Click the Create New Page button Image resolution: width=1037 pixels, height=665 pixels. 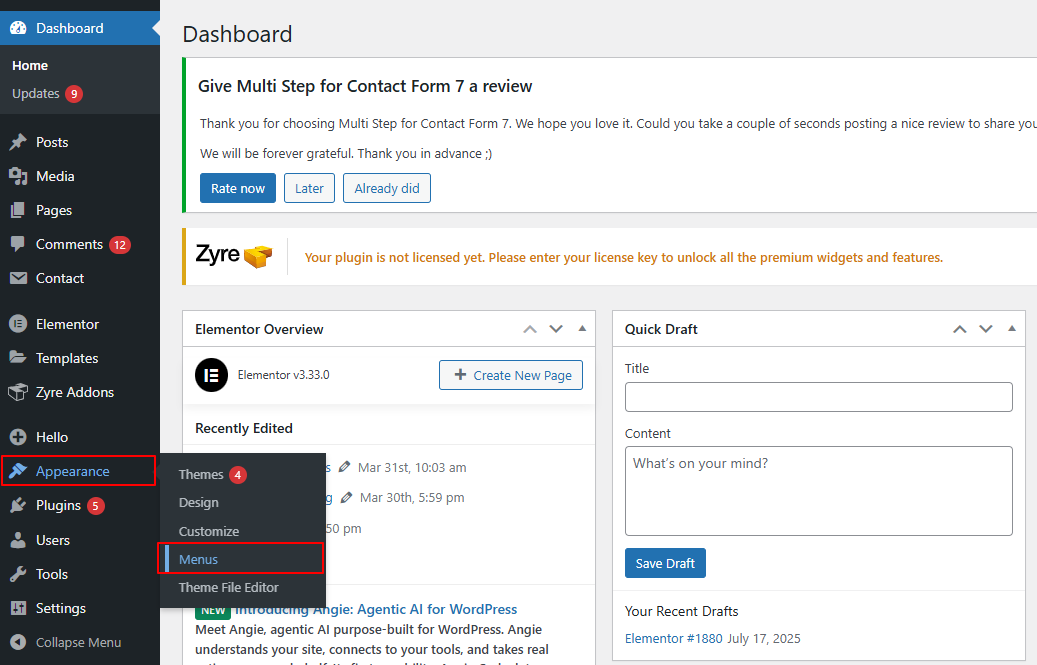coord(511,375)
